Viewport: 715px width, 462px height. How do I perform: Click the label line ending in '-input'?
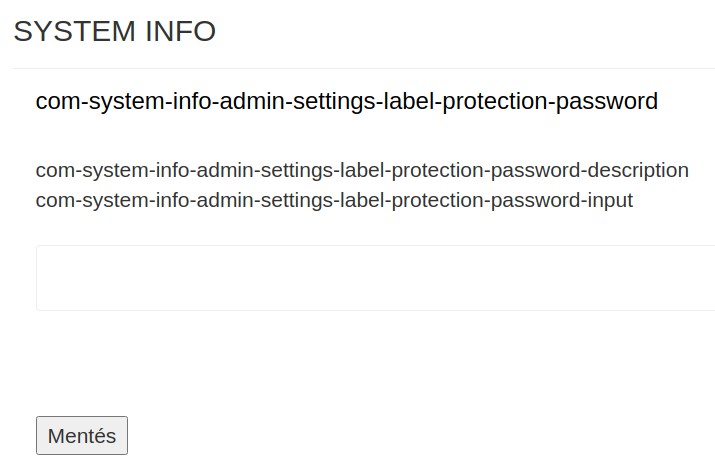point(334,200)
